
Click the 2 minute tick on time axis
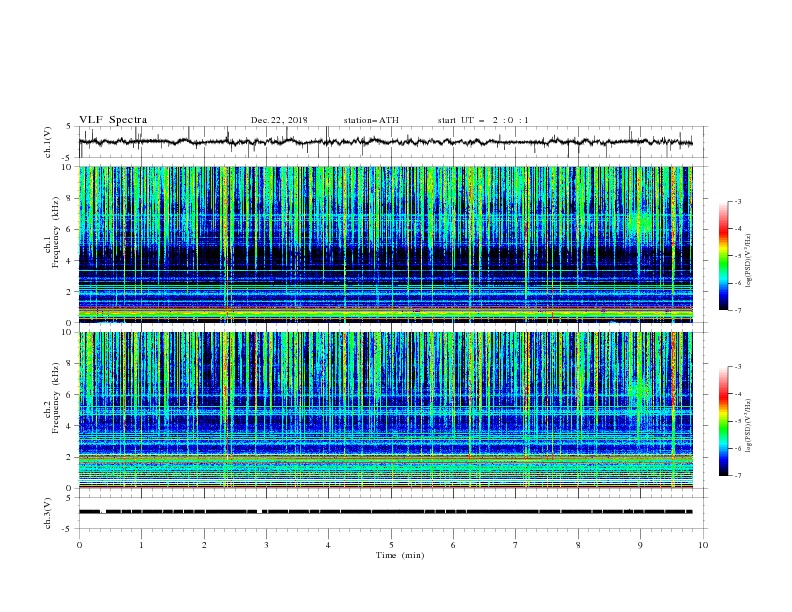coord(204,545)
